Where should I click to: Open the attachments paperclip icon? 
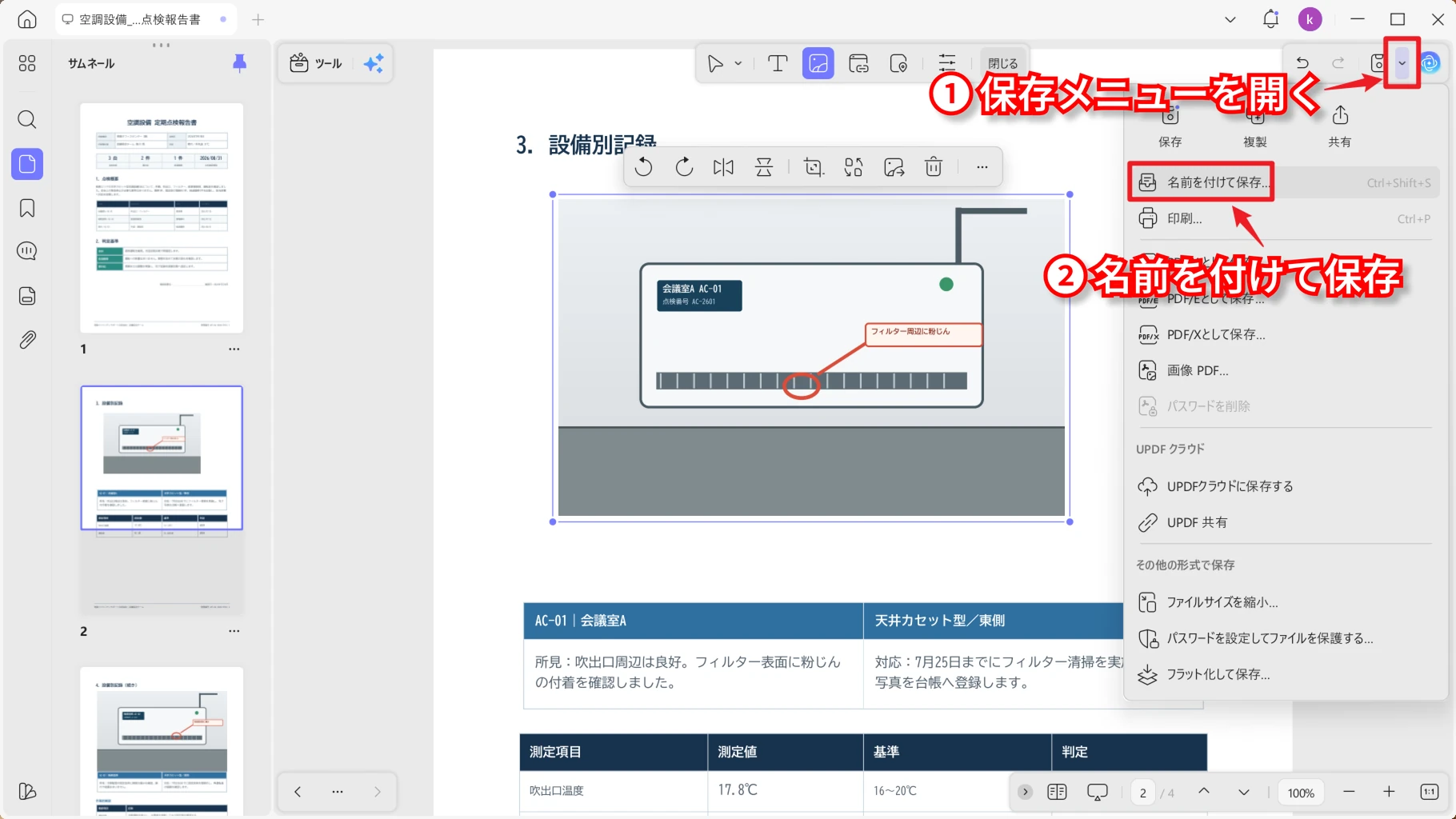click(27, 340)
